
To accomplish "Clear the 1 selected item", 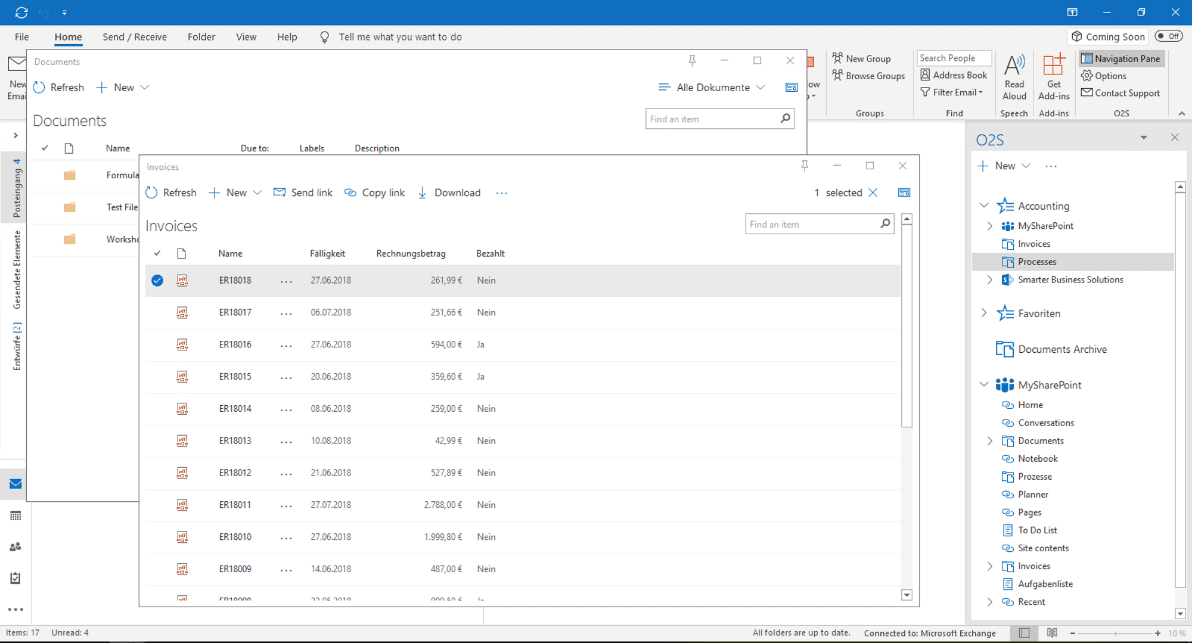I will [873, 193].
